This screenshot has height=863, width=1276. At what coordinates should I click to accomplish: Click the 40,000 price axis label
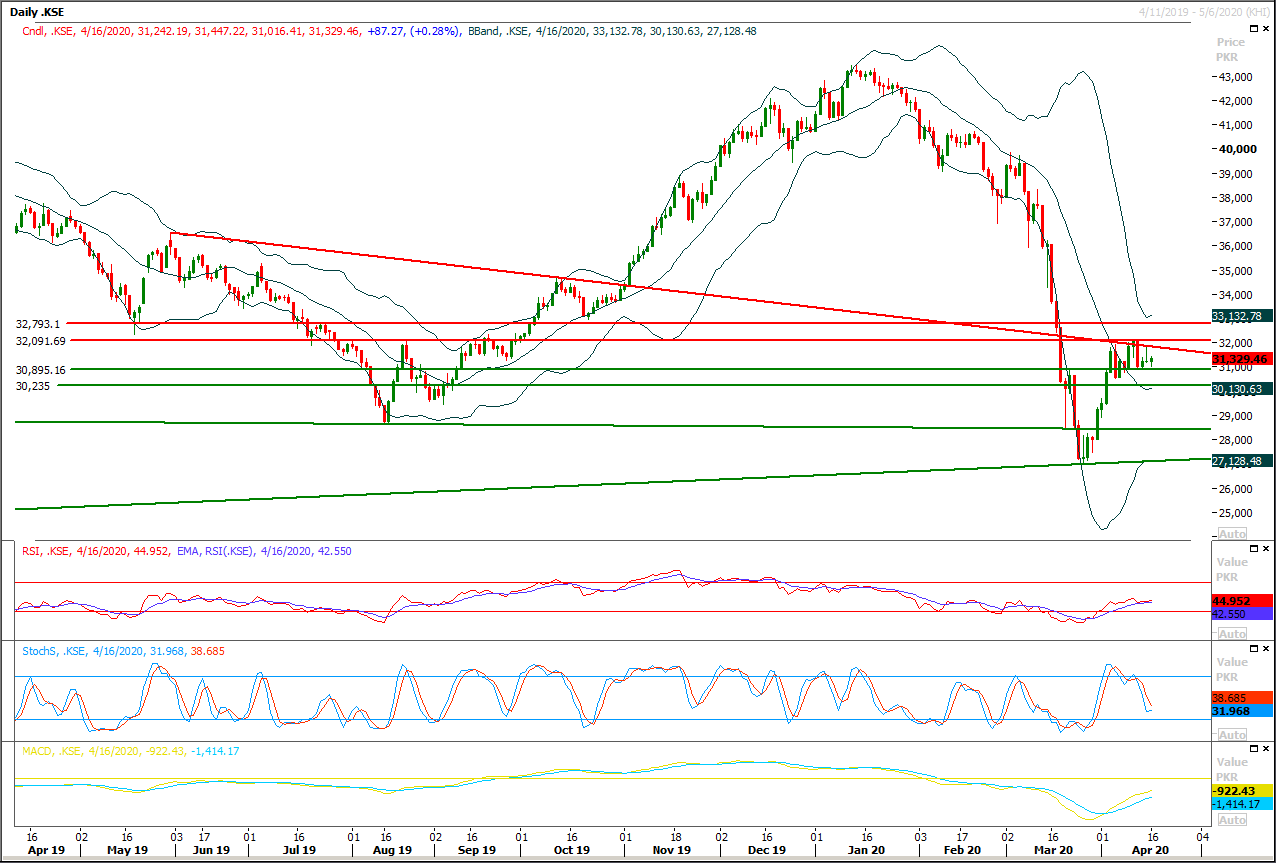click(1236, 149)
